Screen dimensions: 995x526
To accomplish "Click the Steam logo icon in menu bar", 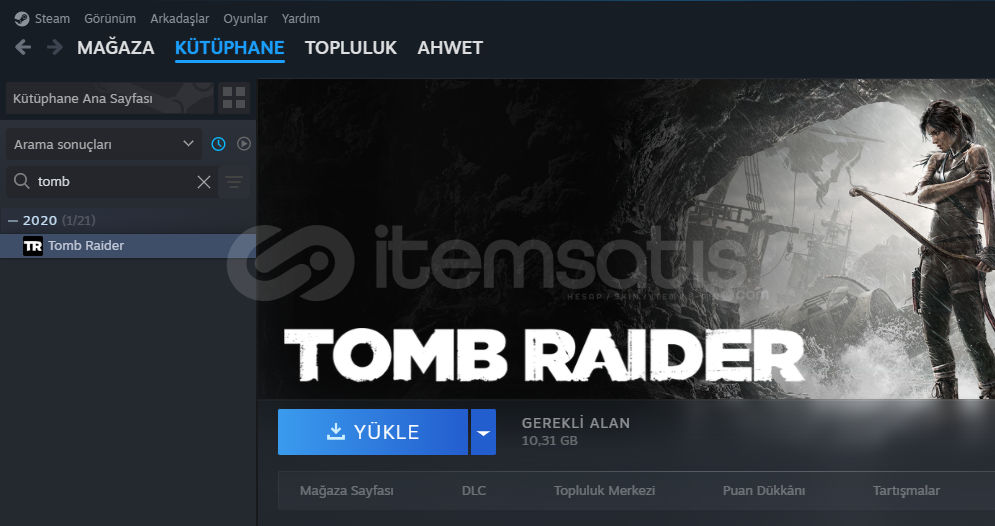I will pyautogui.click(x=22, y=18).
